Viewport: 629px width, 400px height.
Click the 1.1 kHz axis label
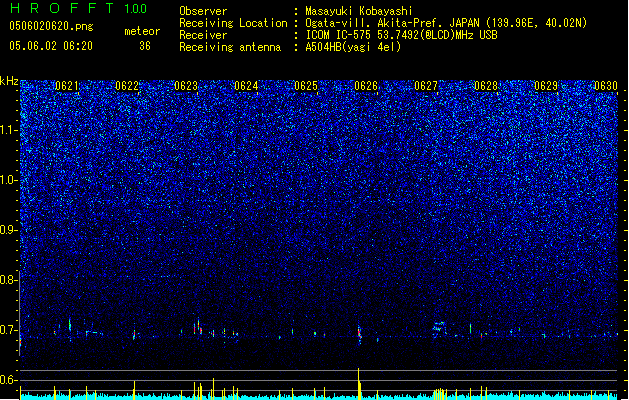pos(9,130)
